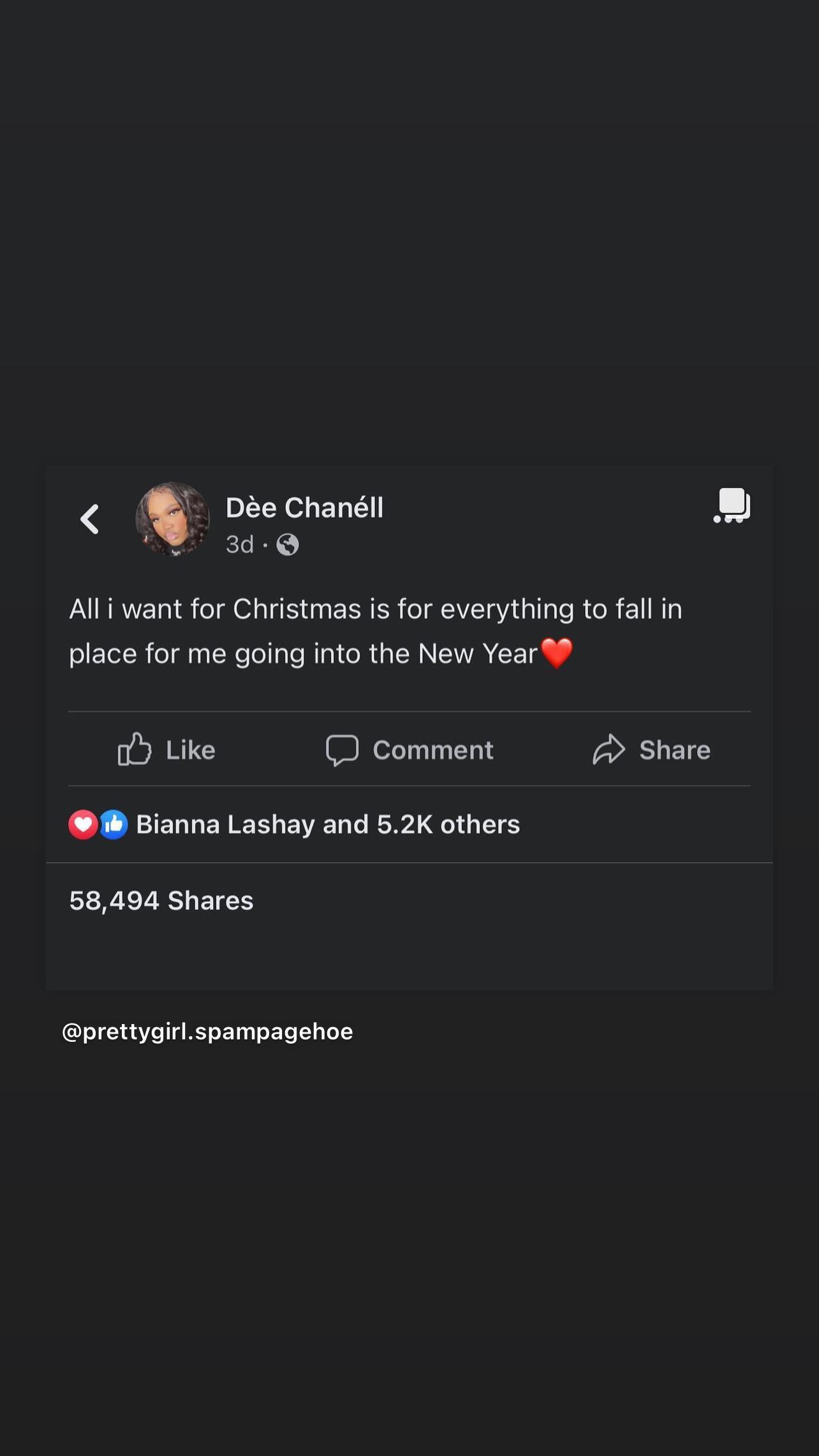Viewport: 819px width, 1456px height.
Task: Open the Dèe Chanéll profile name
Action: (x=304, y=508)
